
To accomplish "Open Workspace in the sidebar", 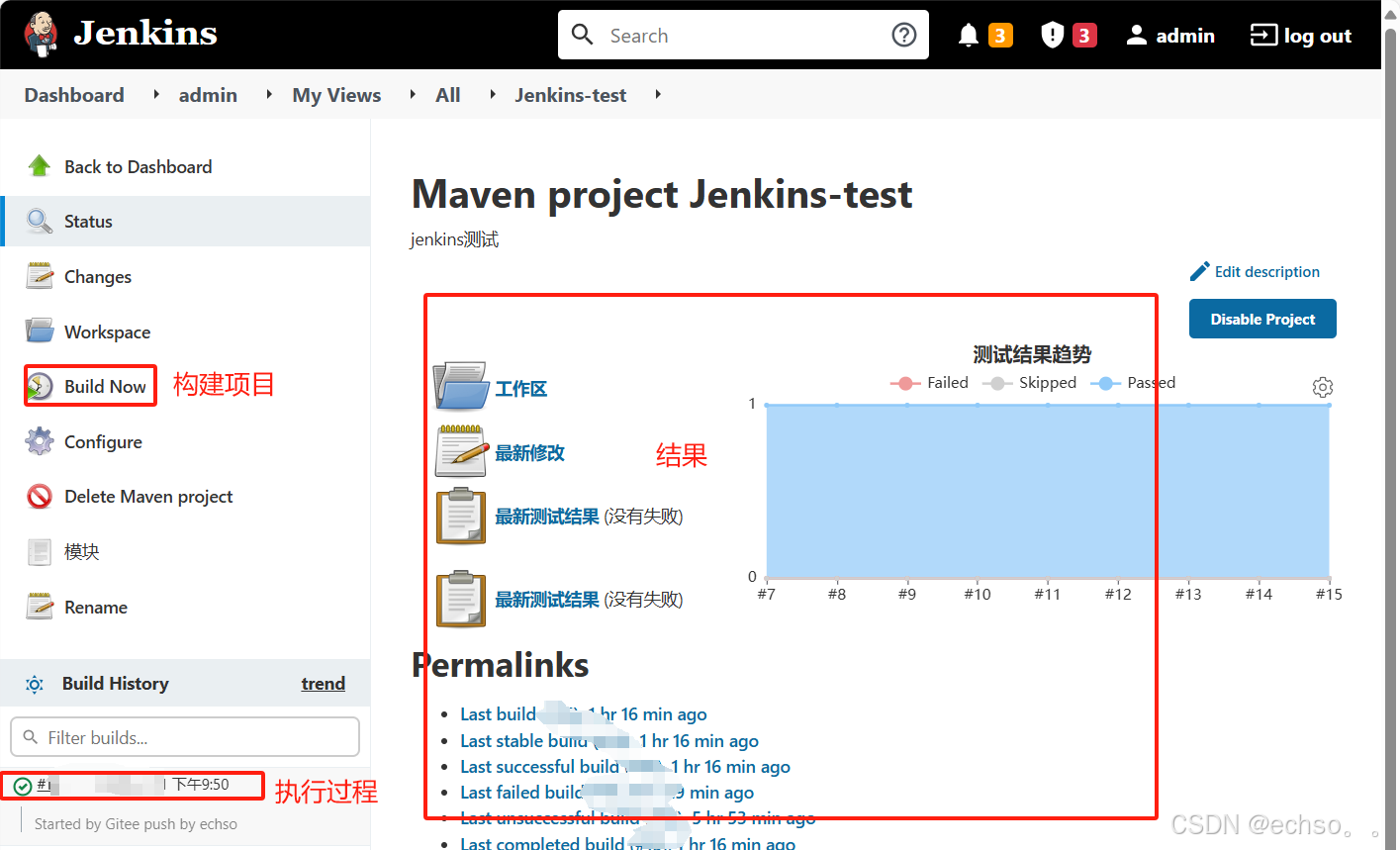I will pos(107,331).
